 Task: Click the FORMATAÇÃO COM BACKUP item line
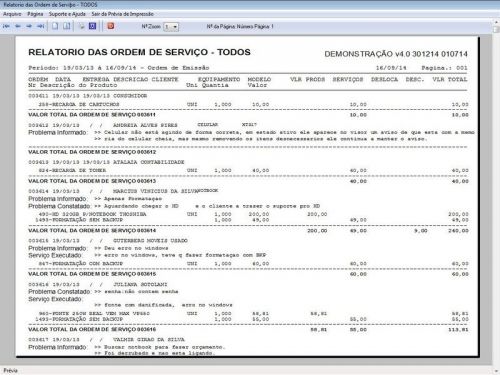pos(253,263)
